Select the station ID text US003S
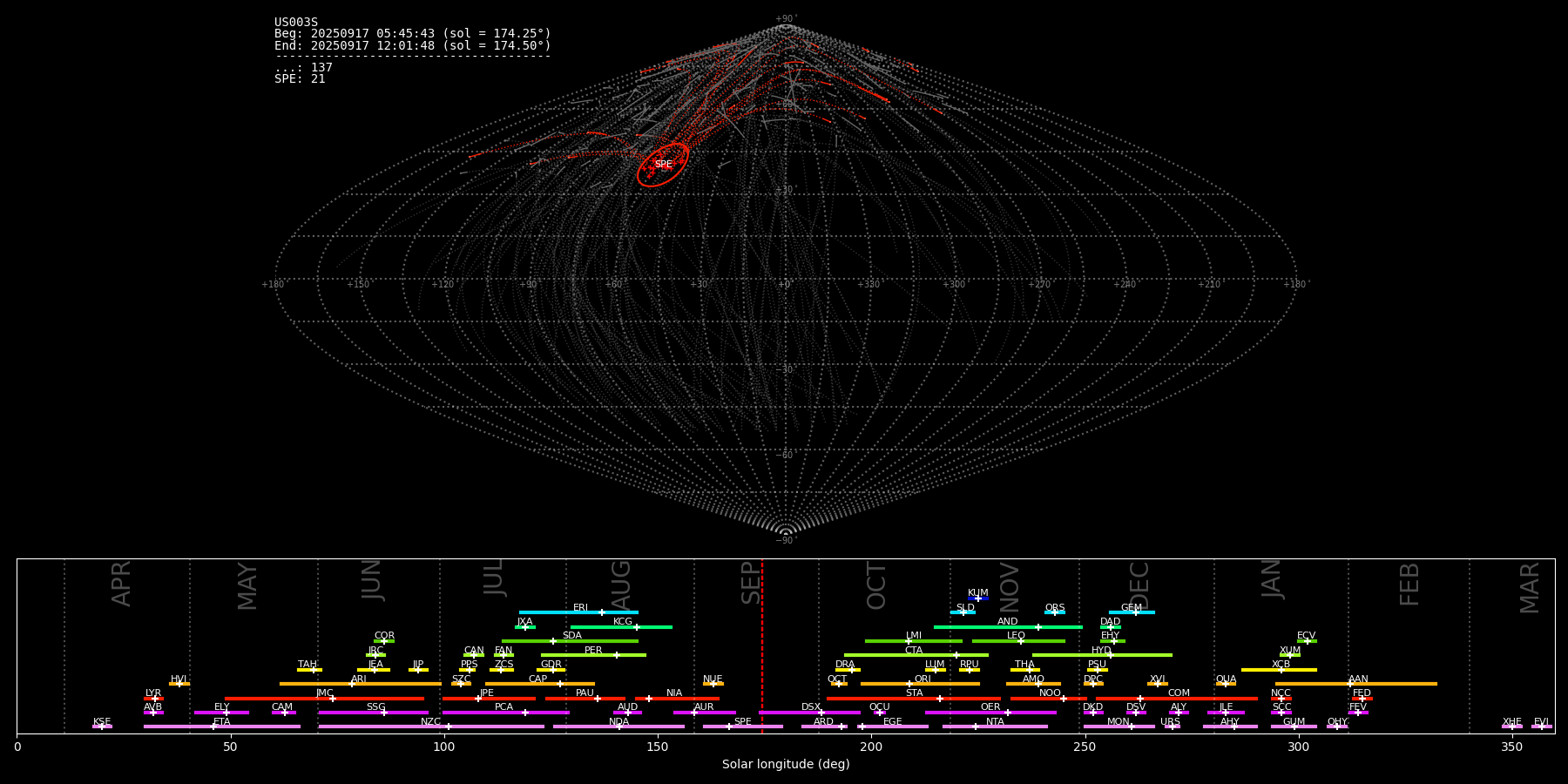Screen dimensions: 1568x784 coord(296,23)
